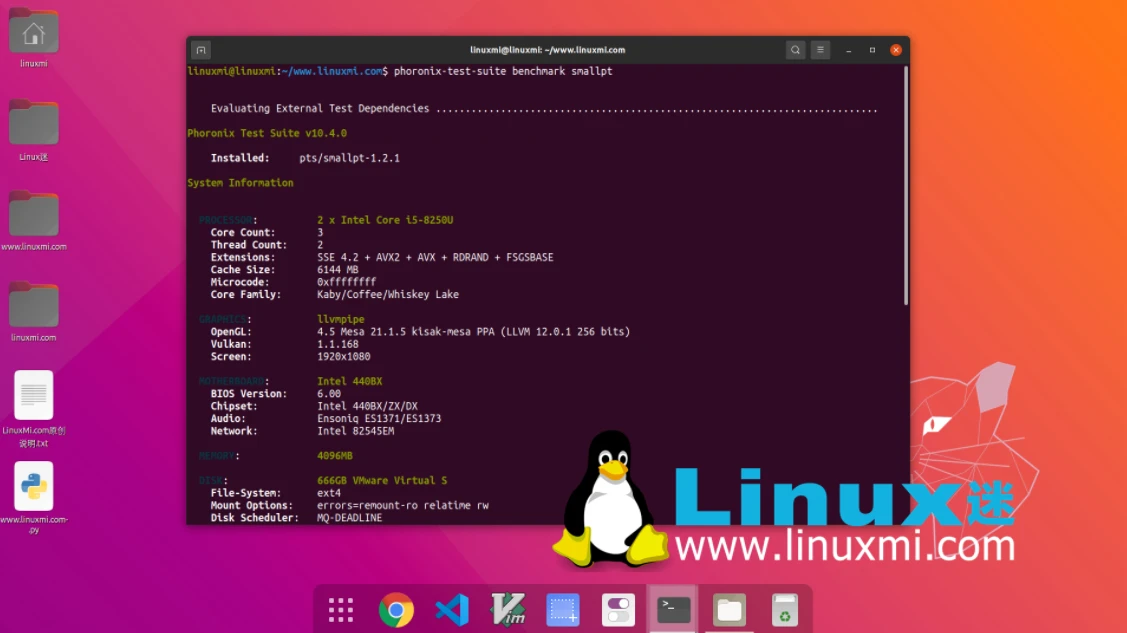Click the Intel 440BX/ZX/DX chipset value
Image resolution: width=1127 pixels, height=633 pixels.
367,406
